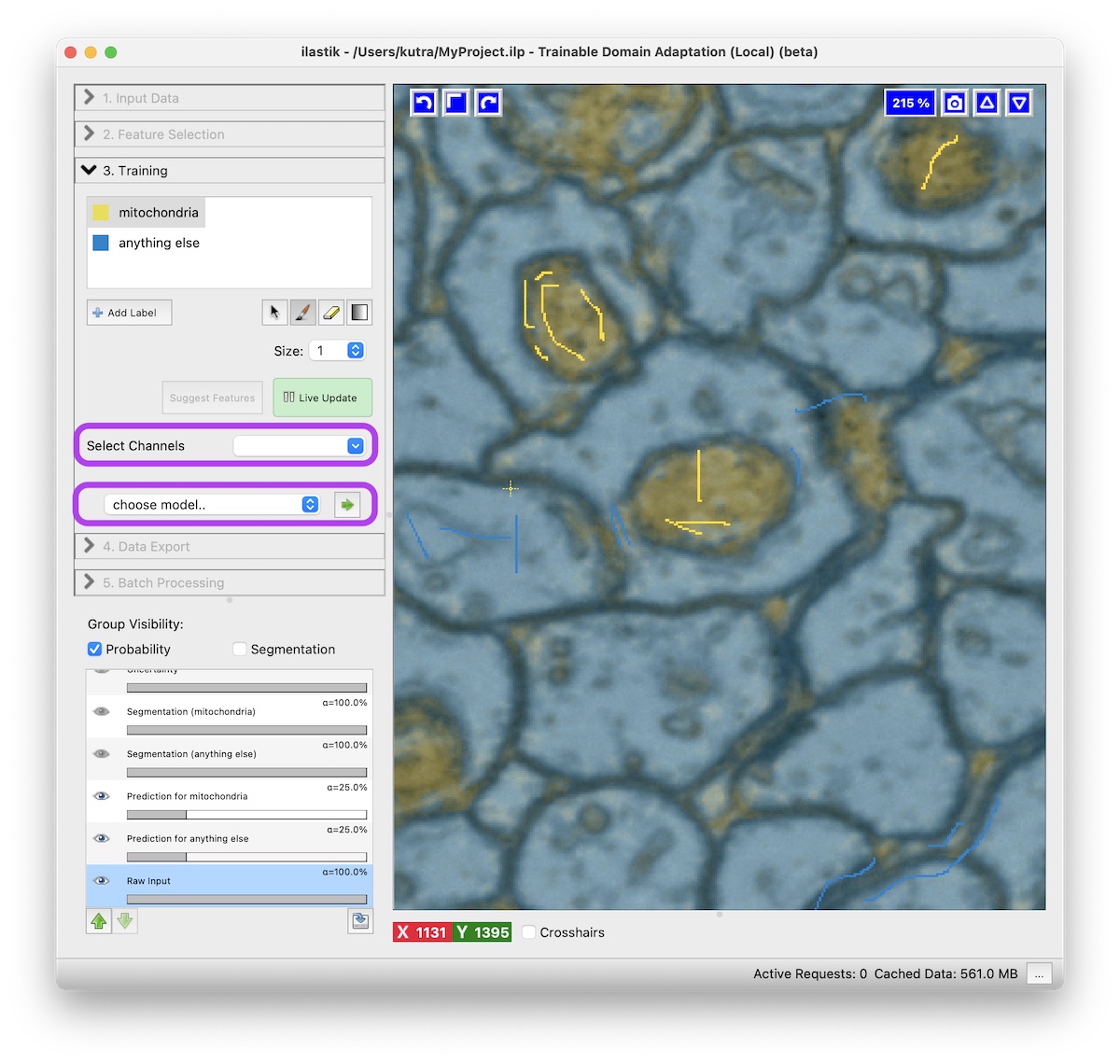Open the brush Size dropdown
The image size is (1120, 1064).
(x=337, y=351)
